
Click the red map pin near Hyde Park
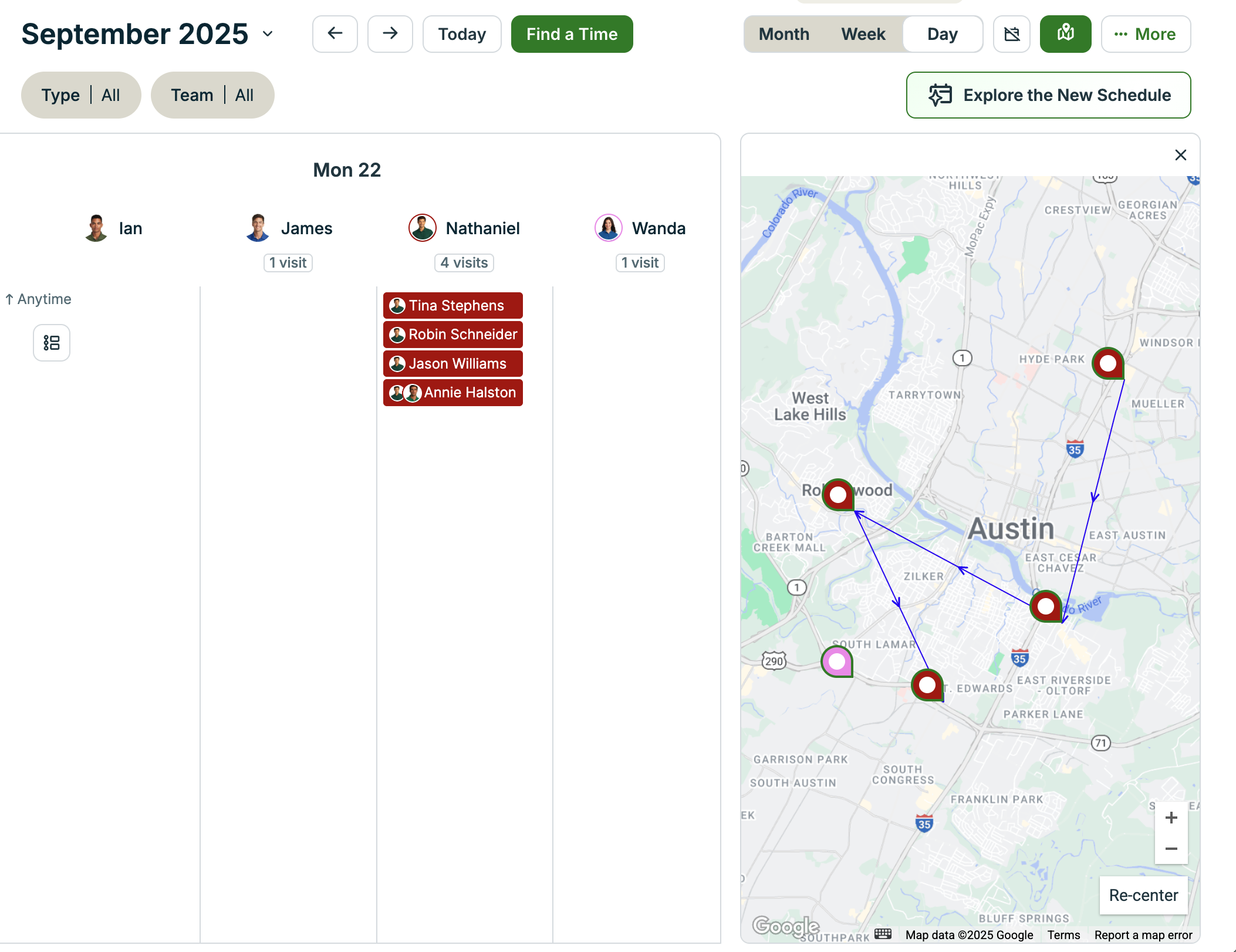(x=1107, y=363)
